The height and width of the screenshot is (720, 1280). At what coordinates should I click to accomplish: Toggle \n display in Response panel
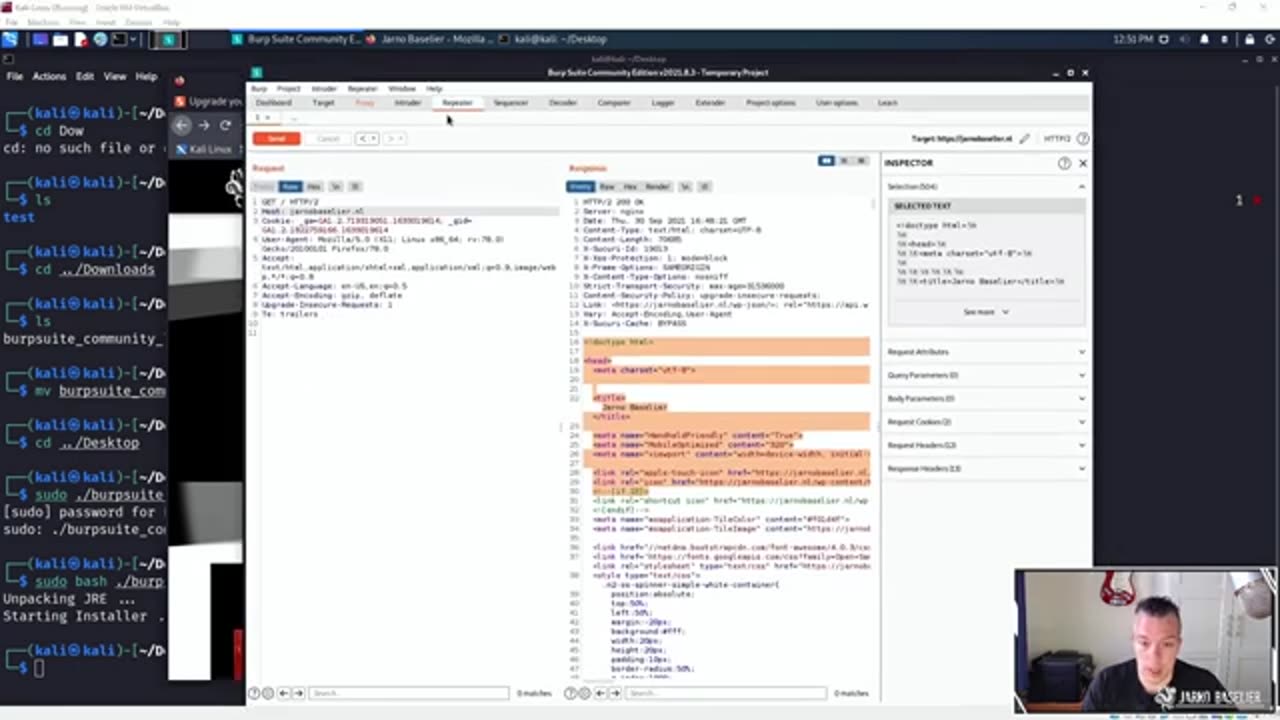click(685, 187)
